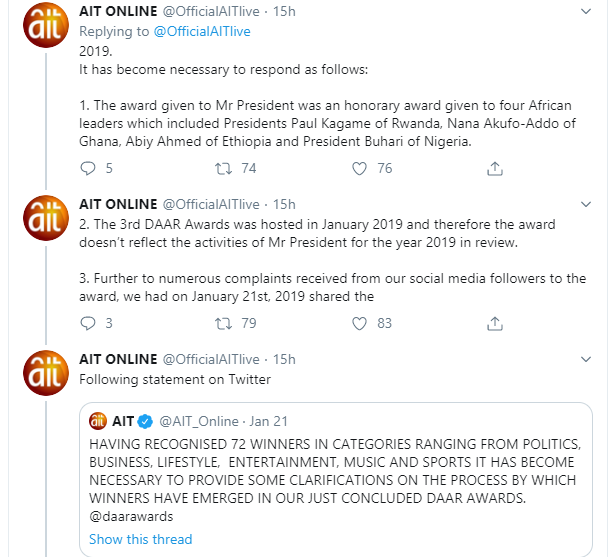The image size is (609, 557).
Task: Retweet the first tweet with 74 retweets
Action: click(x=223, y=169)
